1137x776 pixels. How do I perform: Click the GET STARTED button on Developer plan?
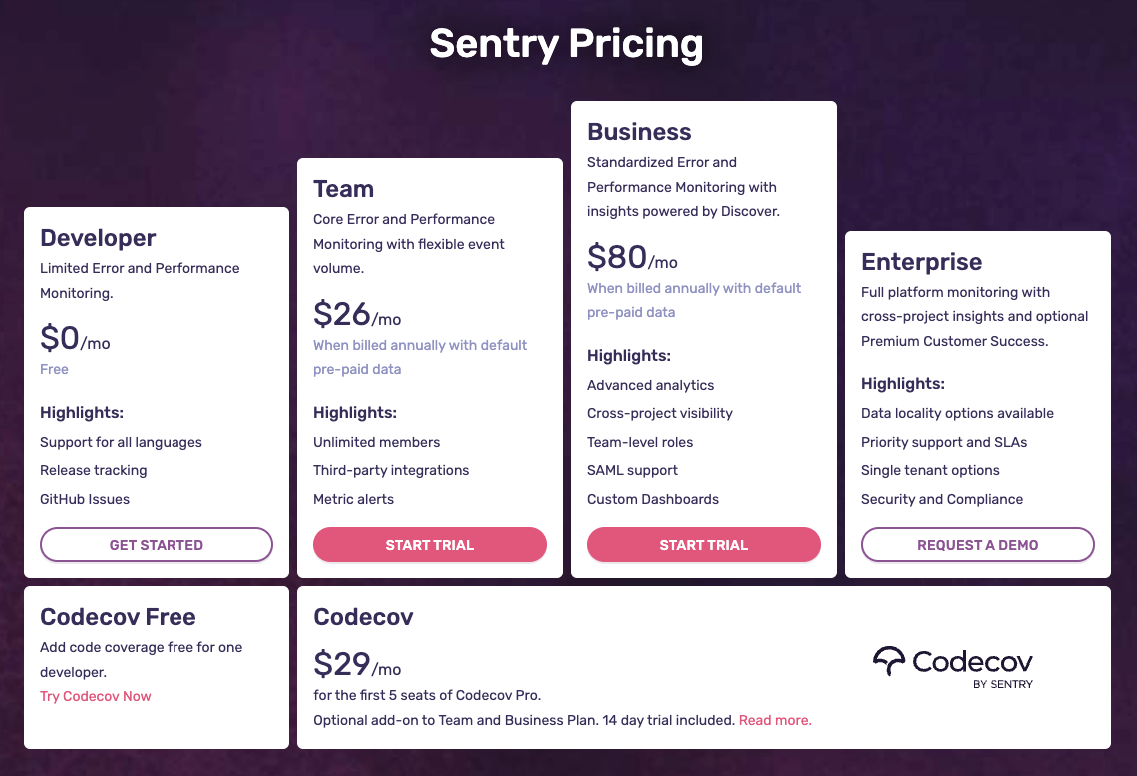[156, 544]
